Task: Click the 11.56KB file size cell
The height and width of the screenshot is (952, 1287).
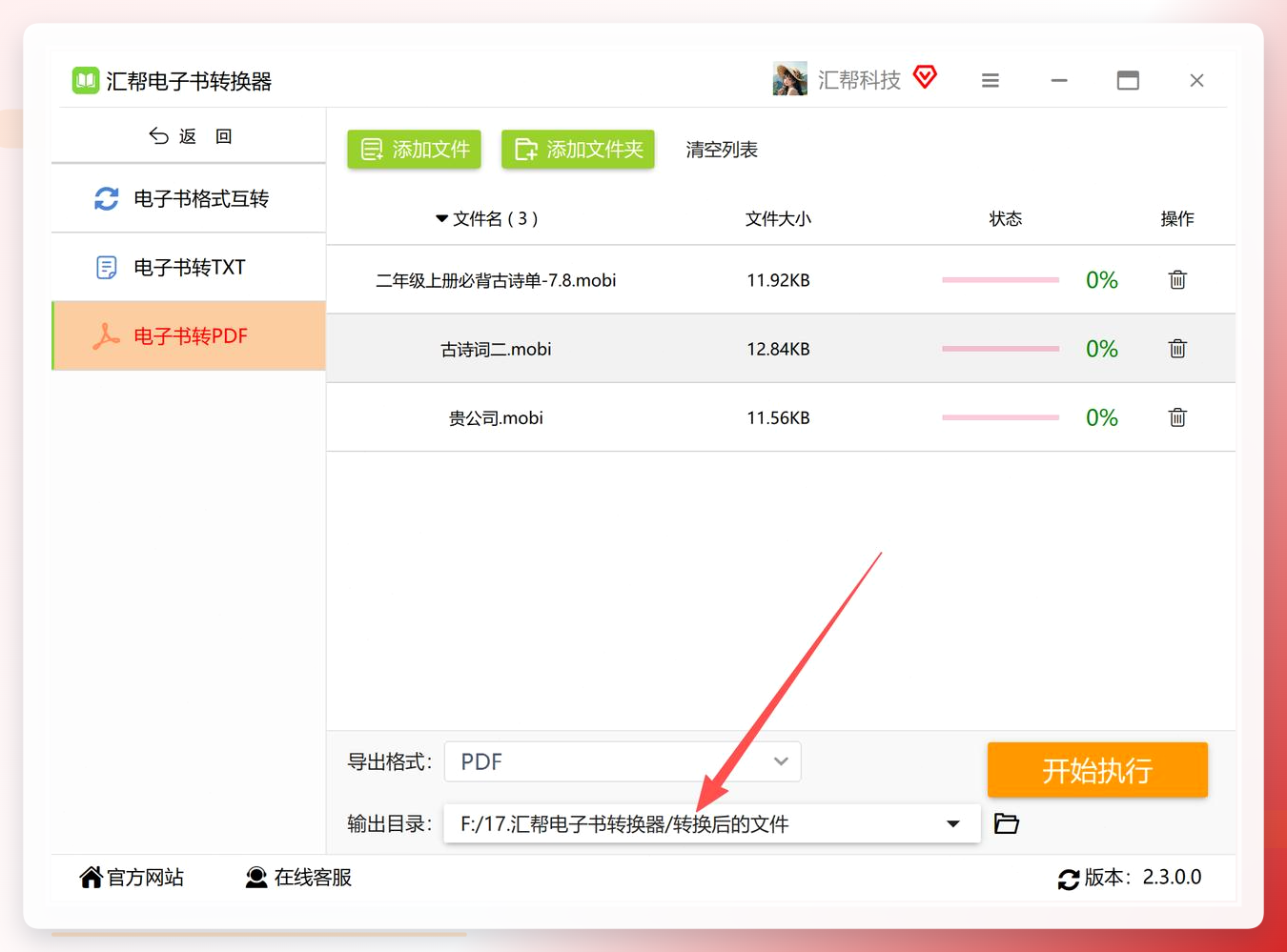Action: pyautogui.click(x=778, y=417)
